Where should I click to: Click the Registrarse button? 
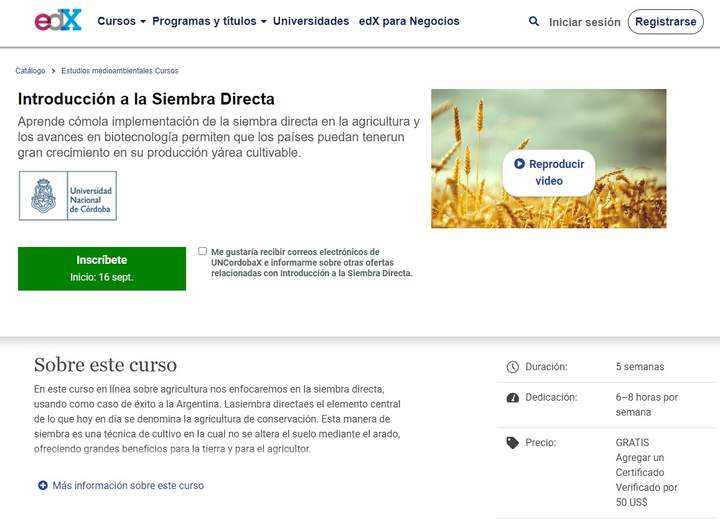click(x=665, y=22)
